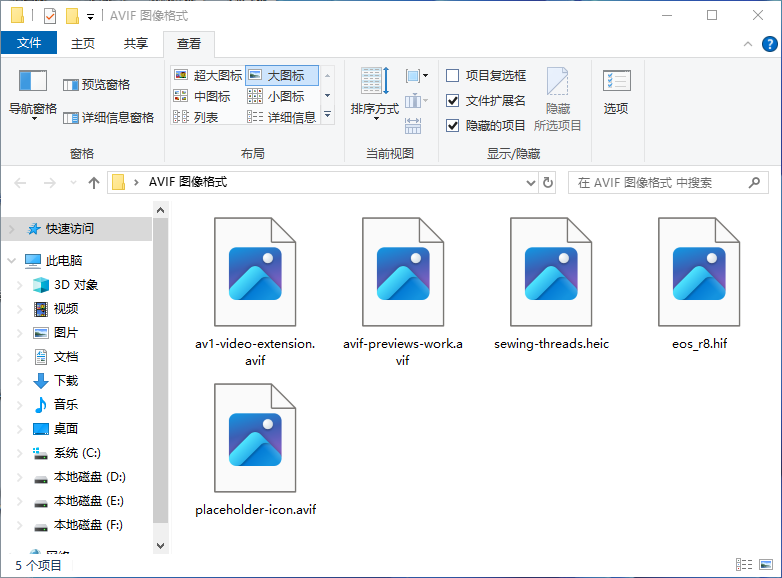782x578 pixels.
Task: Go up one folder level
Action: [x=94, y=183]
